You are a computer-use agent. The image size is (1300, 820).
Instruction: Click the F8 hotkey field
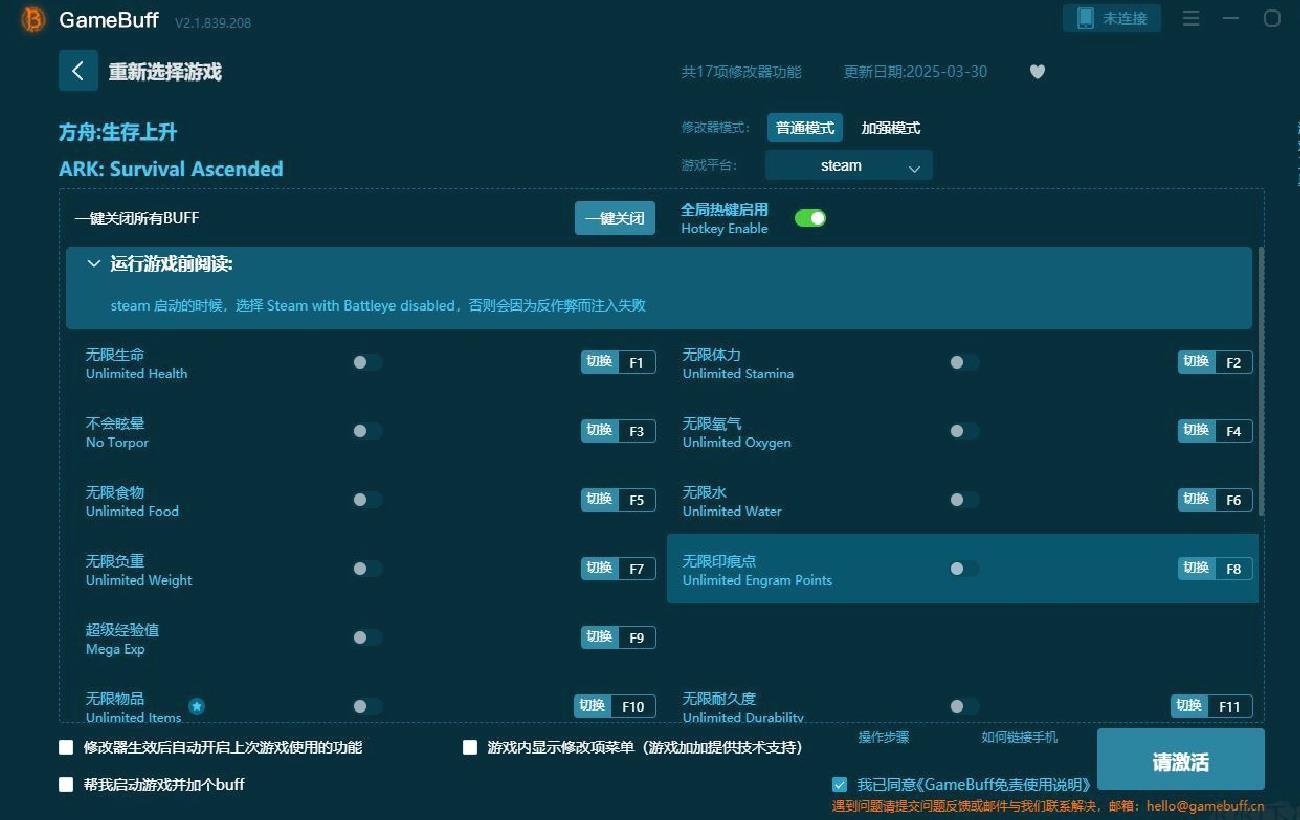point(1234,569)
